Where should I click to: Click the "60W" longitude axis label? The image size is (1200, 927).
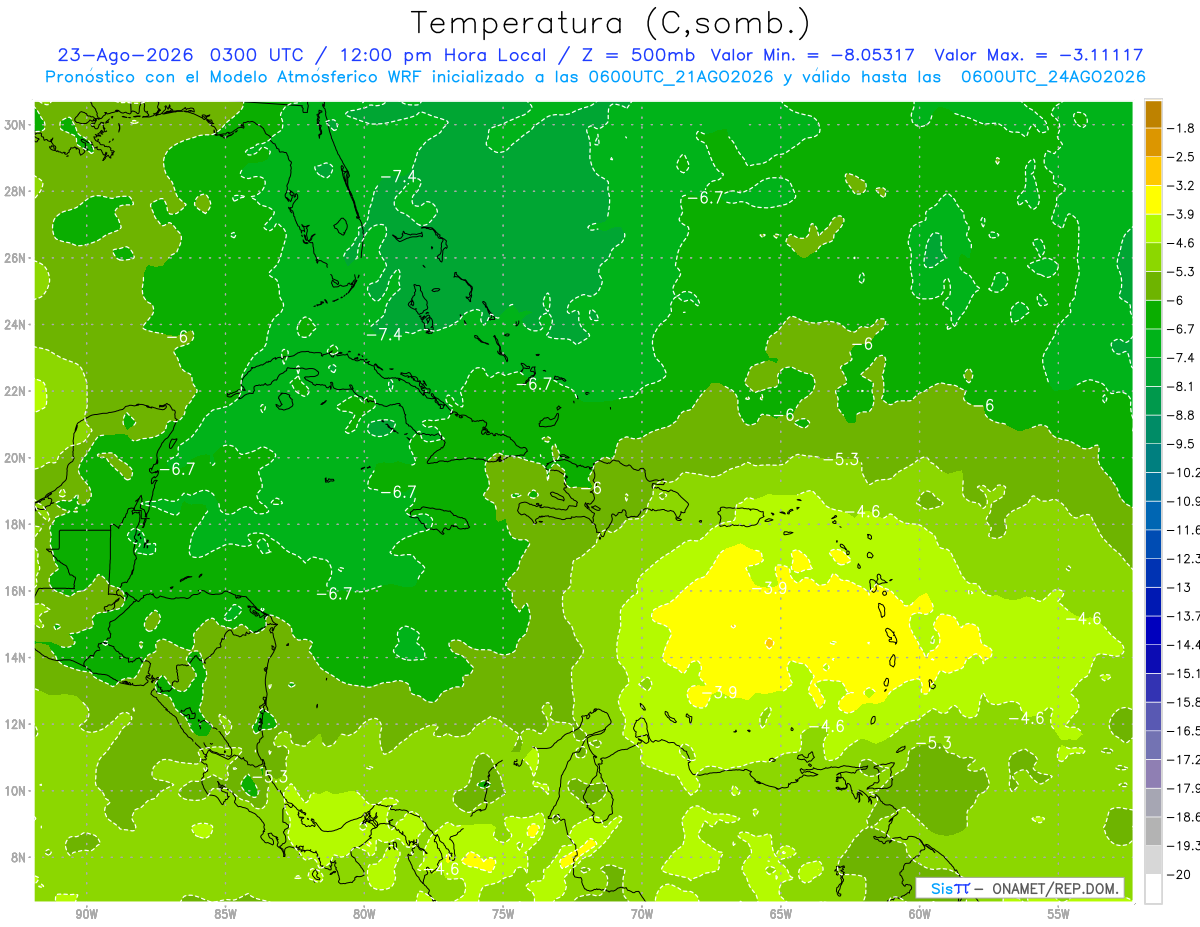point(920,914)
